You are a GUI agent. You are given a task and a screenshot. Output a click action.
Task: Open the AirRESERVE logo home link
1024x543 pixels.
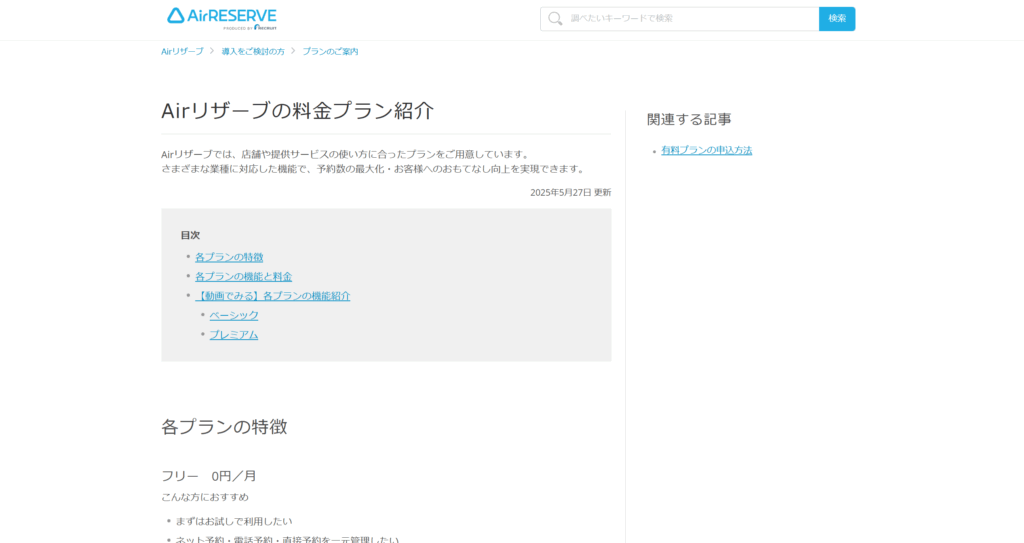221,18
